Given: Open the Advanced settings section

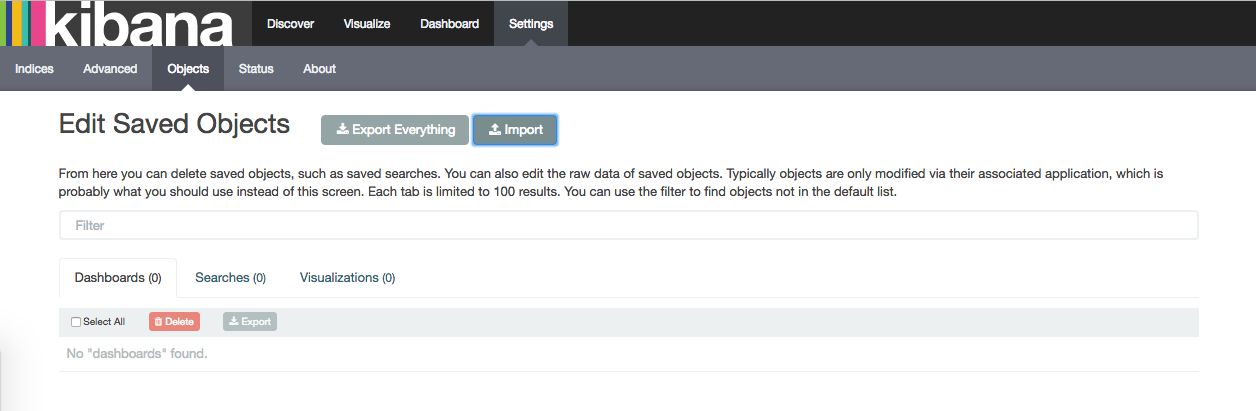Looking at the screenshot, I should (110, 69).
